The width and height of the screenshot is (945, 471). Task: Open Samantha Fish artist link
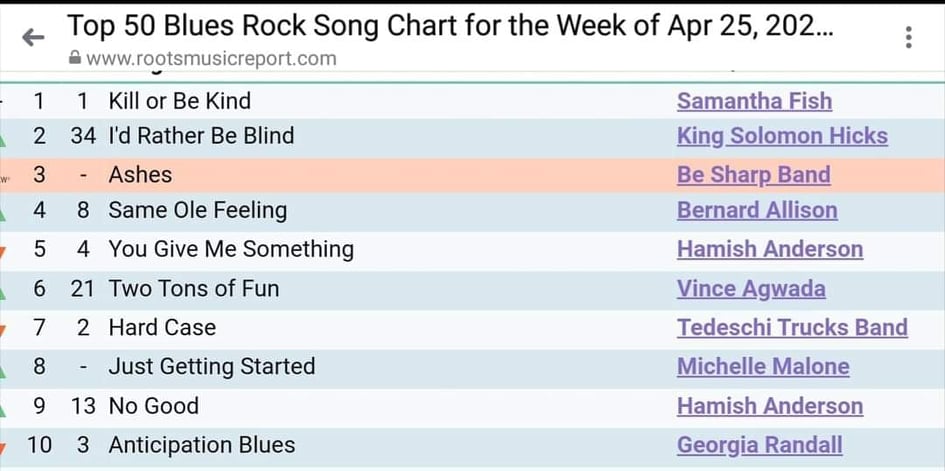tap(755, 101)
